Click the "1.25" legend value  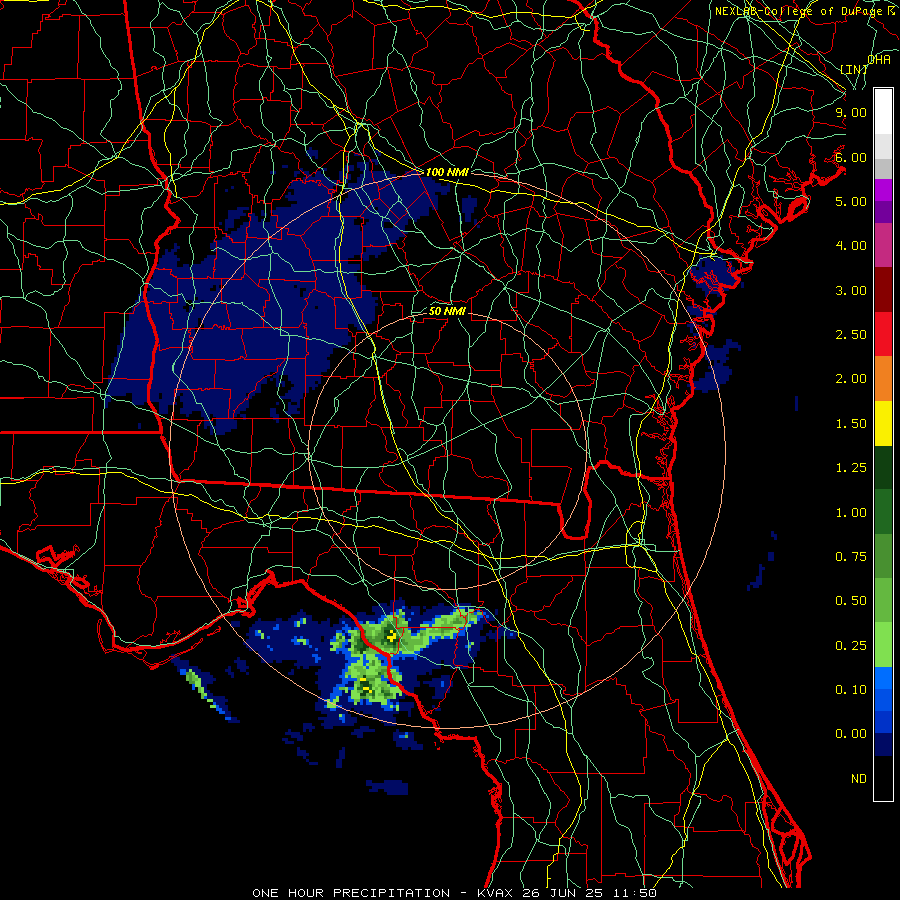[851, 468]
